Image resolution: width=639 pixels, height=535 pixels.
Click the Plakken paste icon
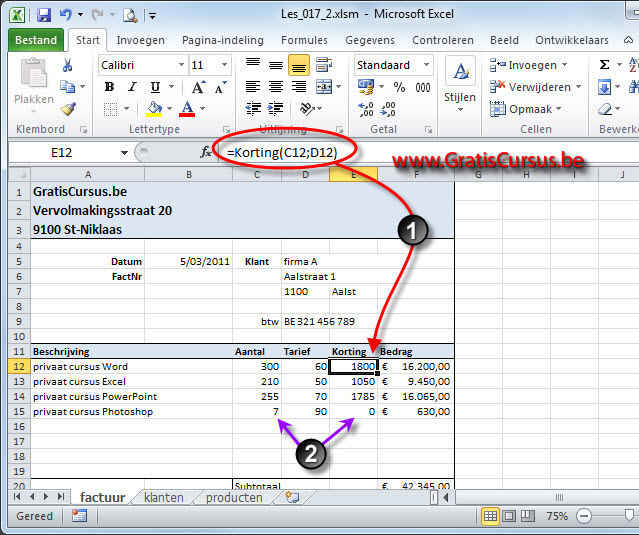(33, 73)
